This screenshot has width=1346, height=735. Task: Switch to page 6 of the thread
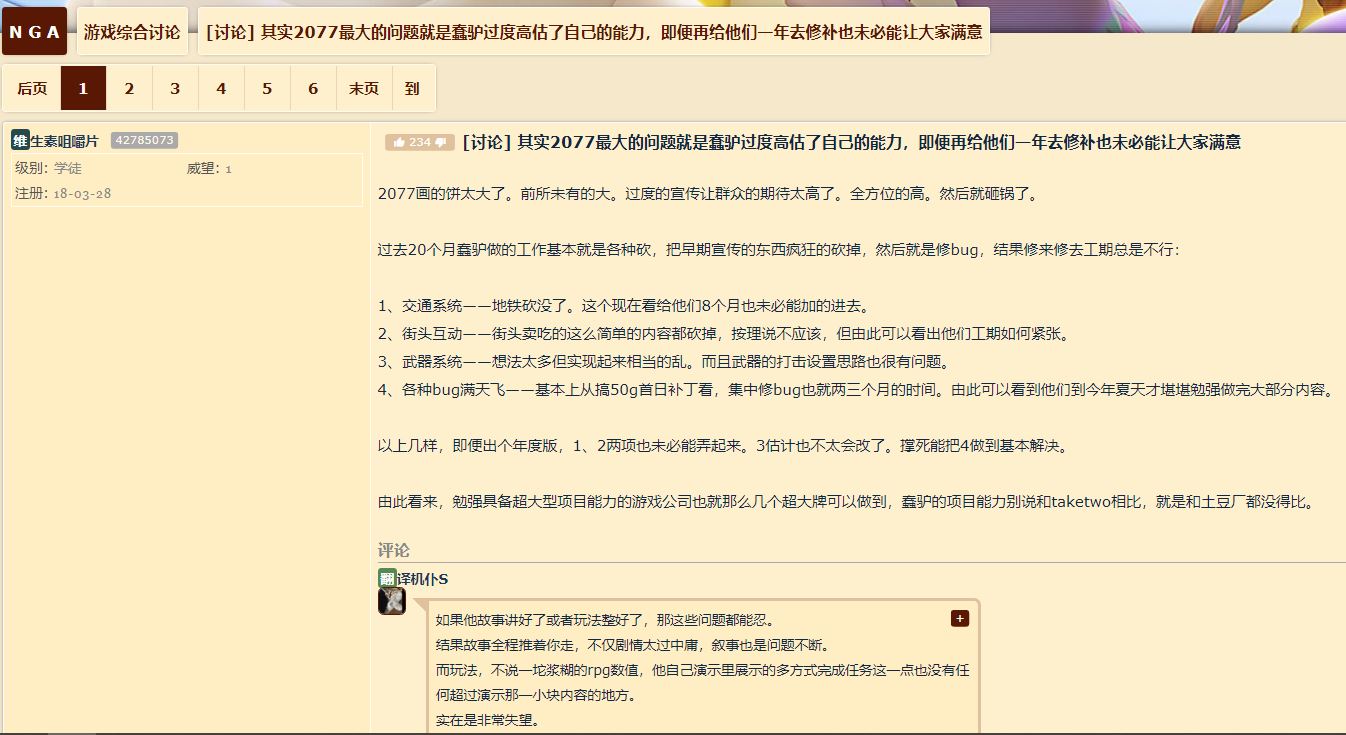(x=313, y=89)
